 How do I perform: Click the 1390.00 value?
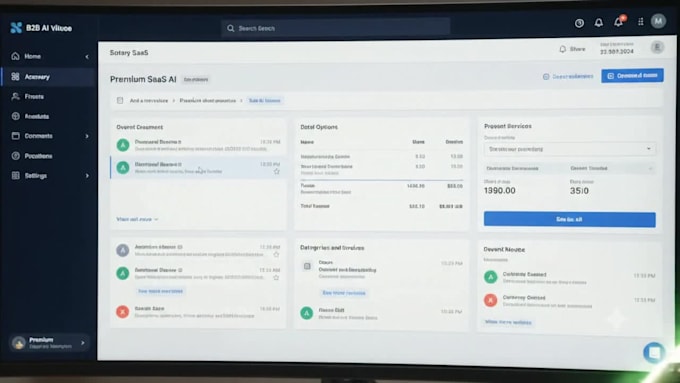tap(500, 191)
